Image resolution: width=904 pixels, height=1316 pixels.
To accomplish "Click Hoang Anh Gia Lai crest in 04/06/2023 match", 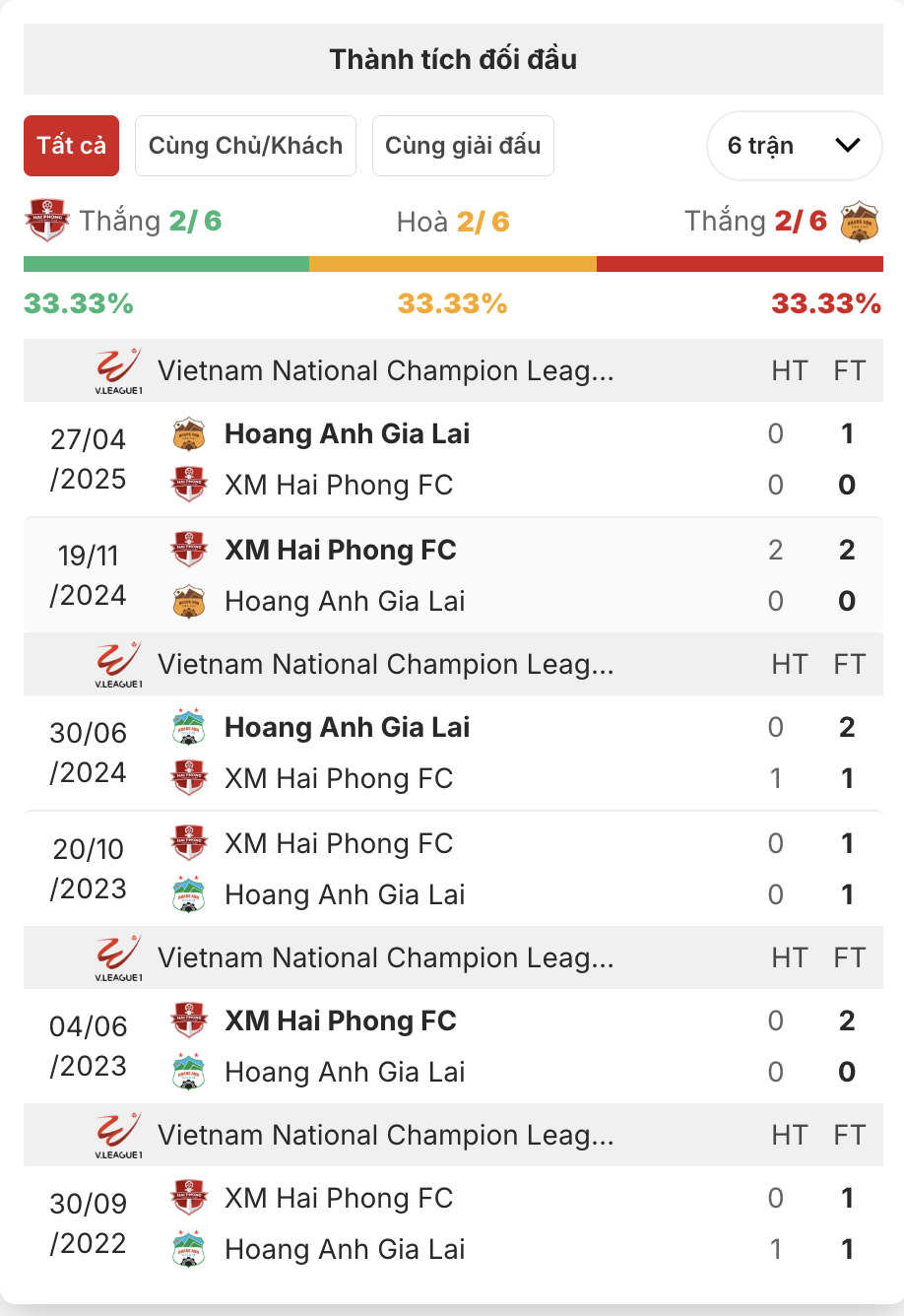I will (x=188, y=1072).
